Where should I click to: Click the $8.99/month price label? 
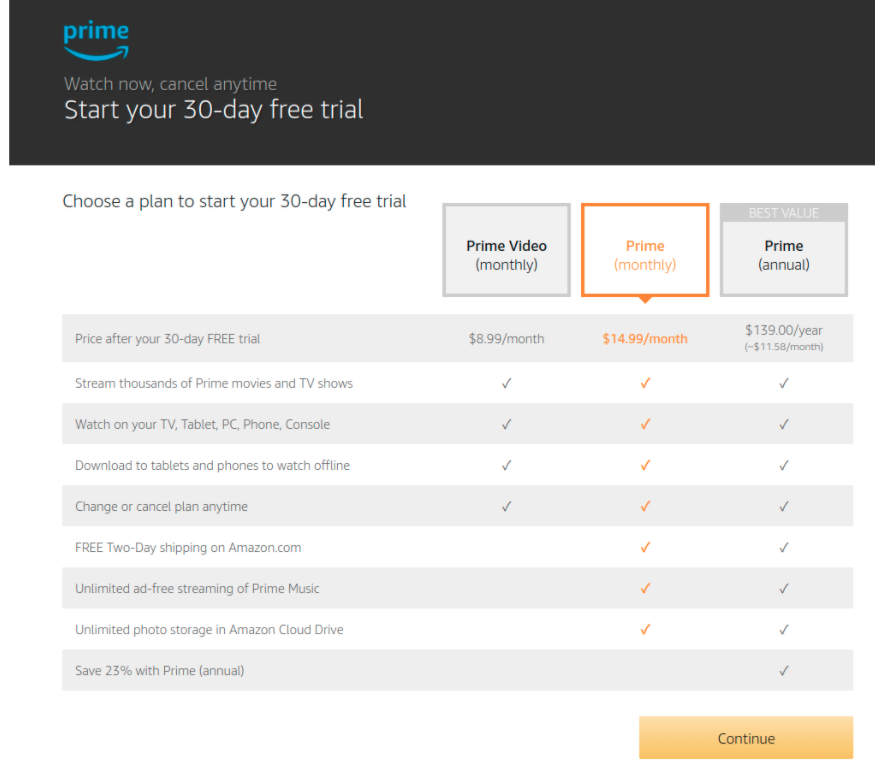[x=506, y=338]
